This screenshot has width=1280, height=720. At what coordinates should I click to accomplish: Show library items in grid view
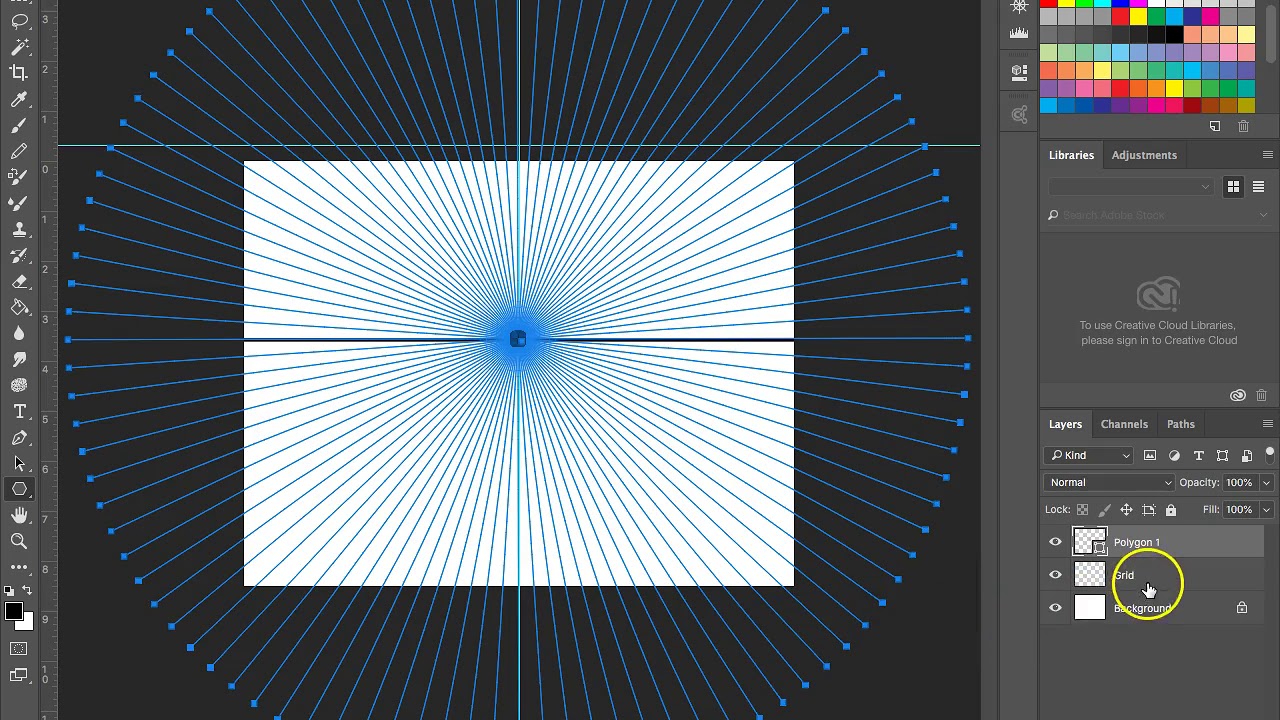pyautogui.click(x=1233, y=187)
